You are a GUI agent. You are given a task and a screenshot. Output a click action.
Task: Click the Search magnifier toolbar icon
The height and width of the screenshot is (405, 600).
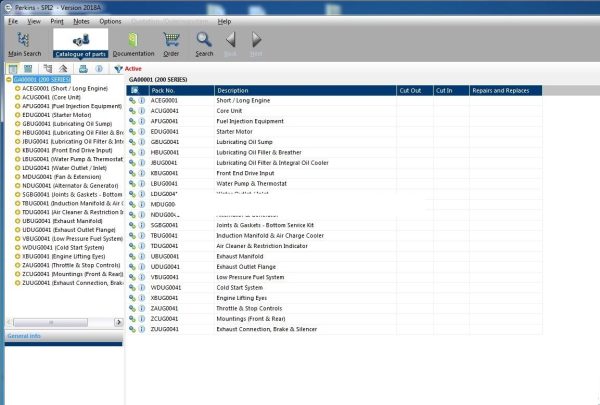204,44
